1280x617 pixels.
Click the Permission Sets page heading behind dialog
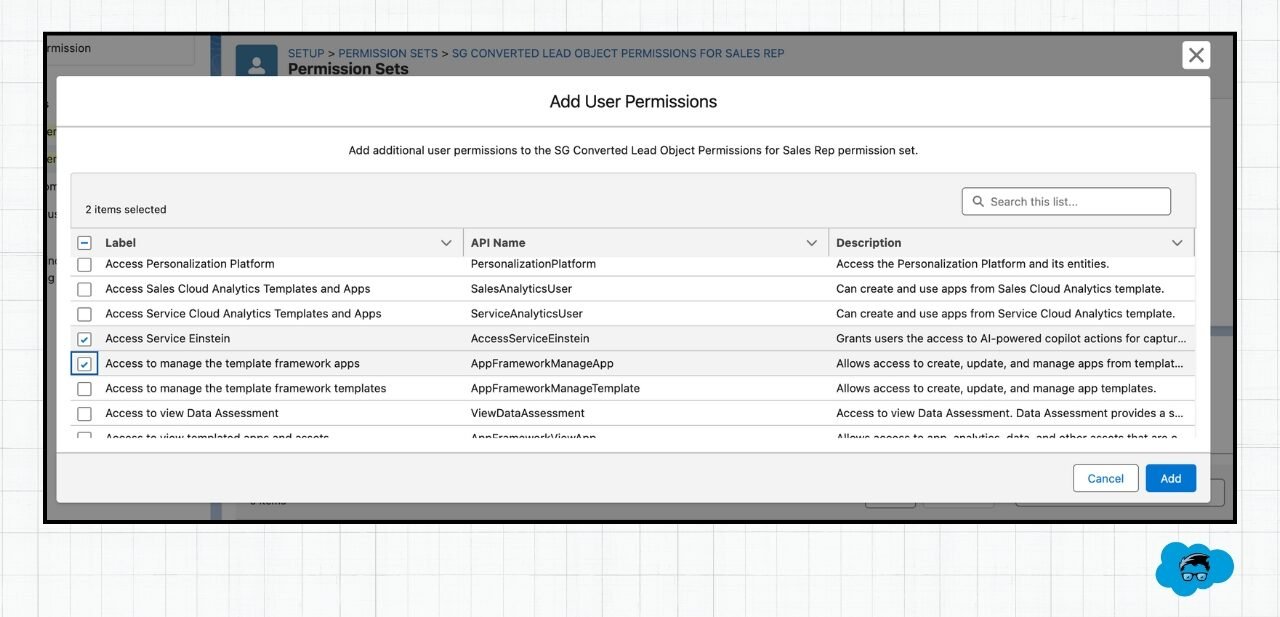348,69
